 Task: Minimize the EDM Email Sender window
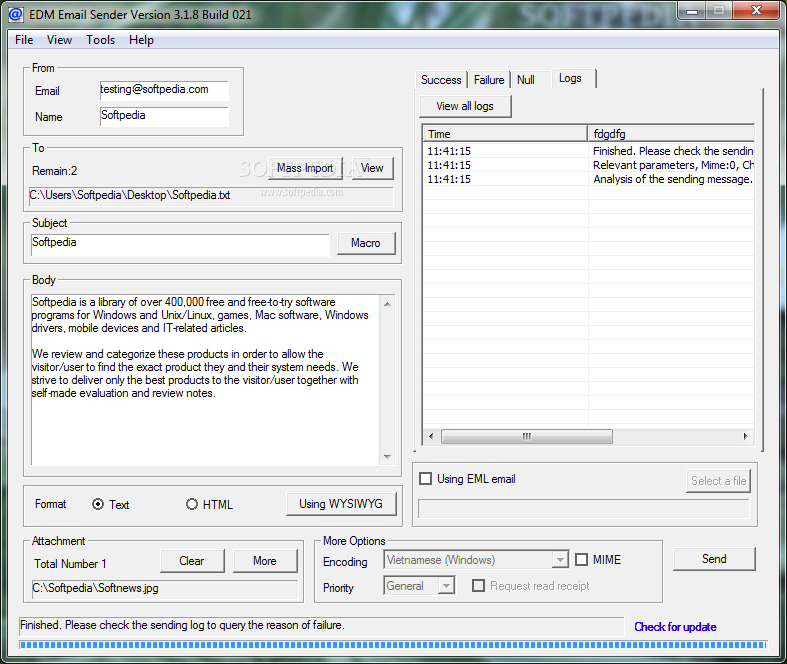[x=692, y=11]
